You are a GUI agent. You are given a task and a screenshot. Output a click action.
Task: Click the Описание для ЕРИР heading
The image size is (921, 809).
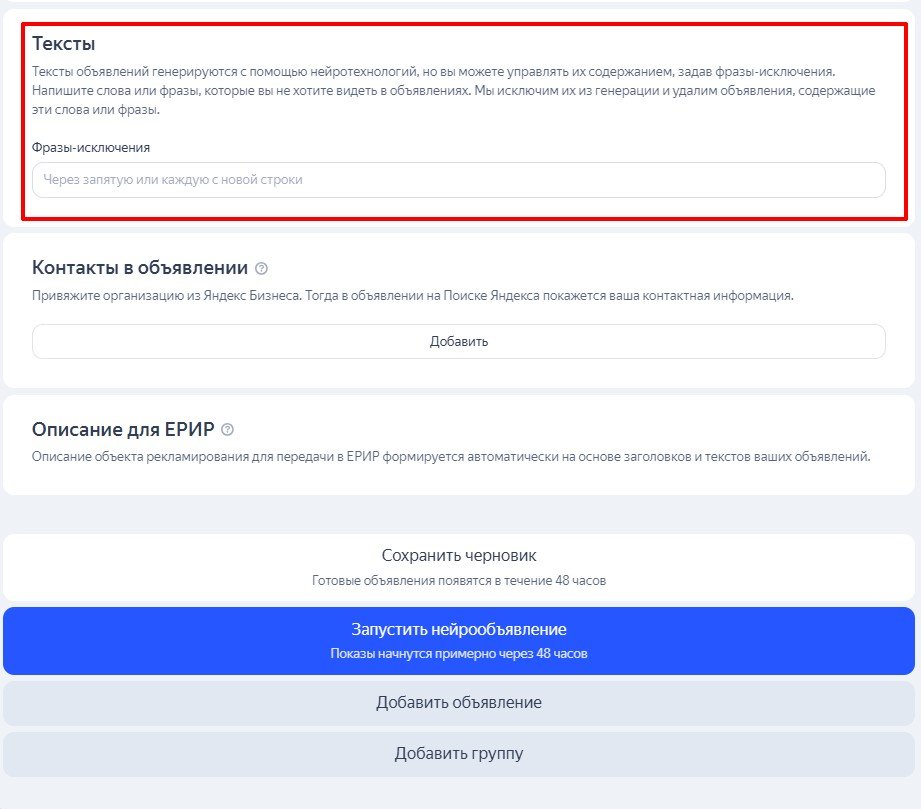click(123, 429)
